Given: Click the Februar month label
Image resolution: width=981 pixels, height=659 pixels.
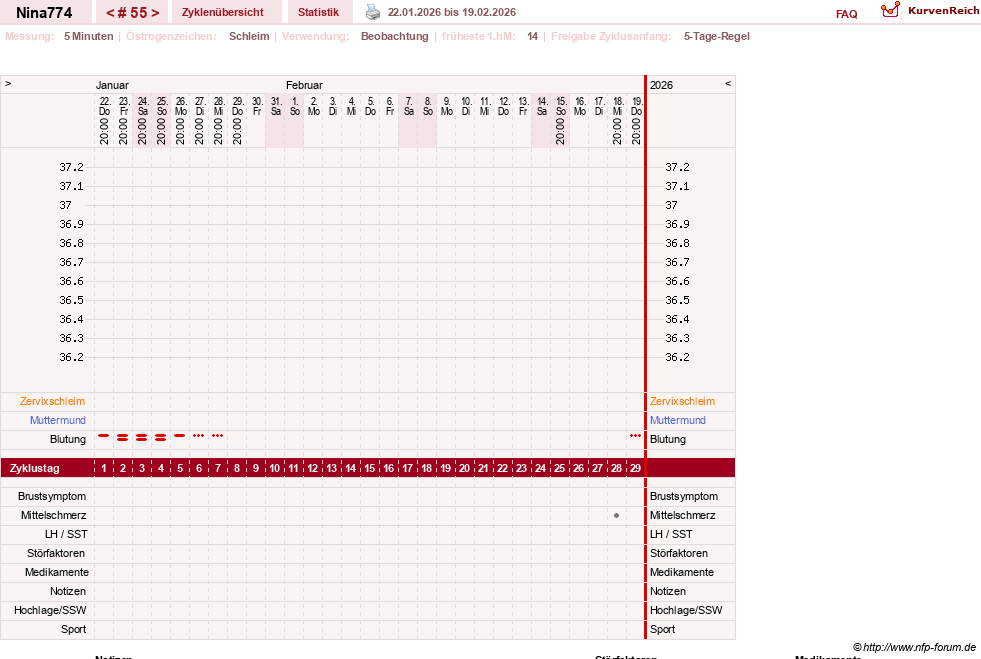Looking at the screenshot, I should click(304, 85).
